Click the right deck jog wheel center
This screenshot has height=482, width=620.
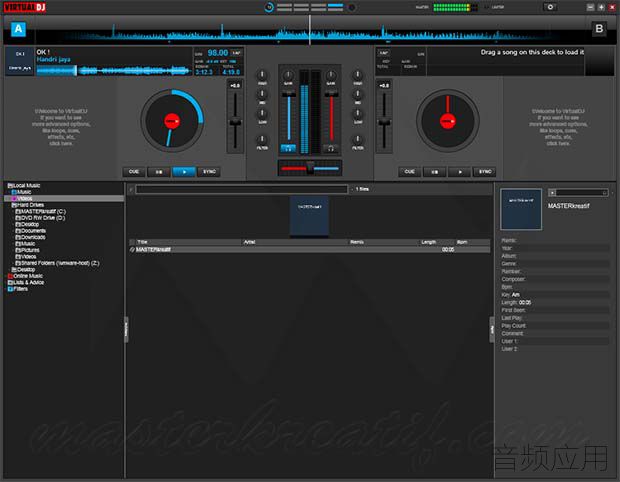(448, 121)
